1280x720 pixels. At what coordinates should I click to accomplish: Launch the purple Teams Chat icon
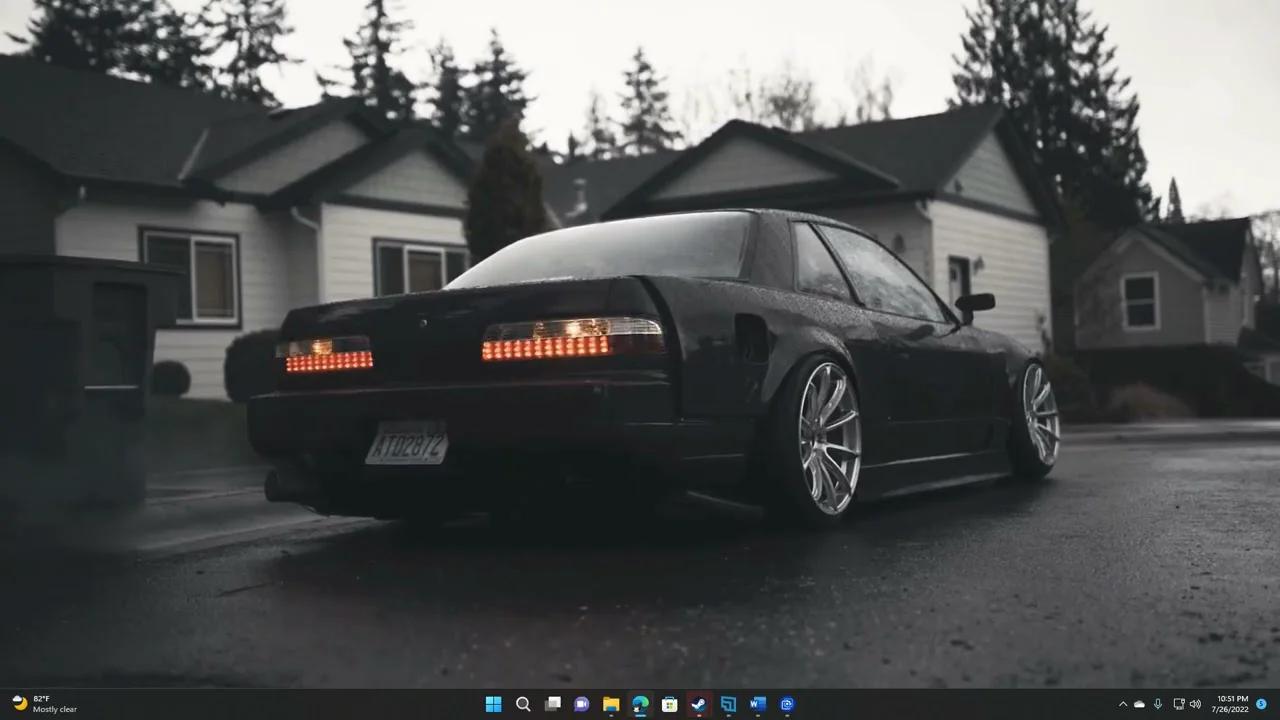582,704
